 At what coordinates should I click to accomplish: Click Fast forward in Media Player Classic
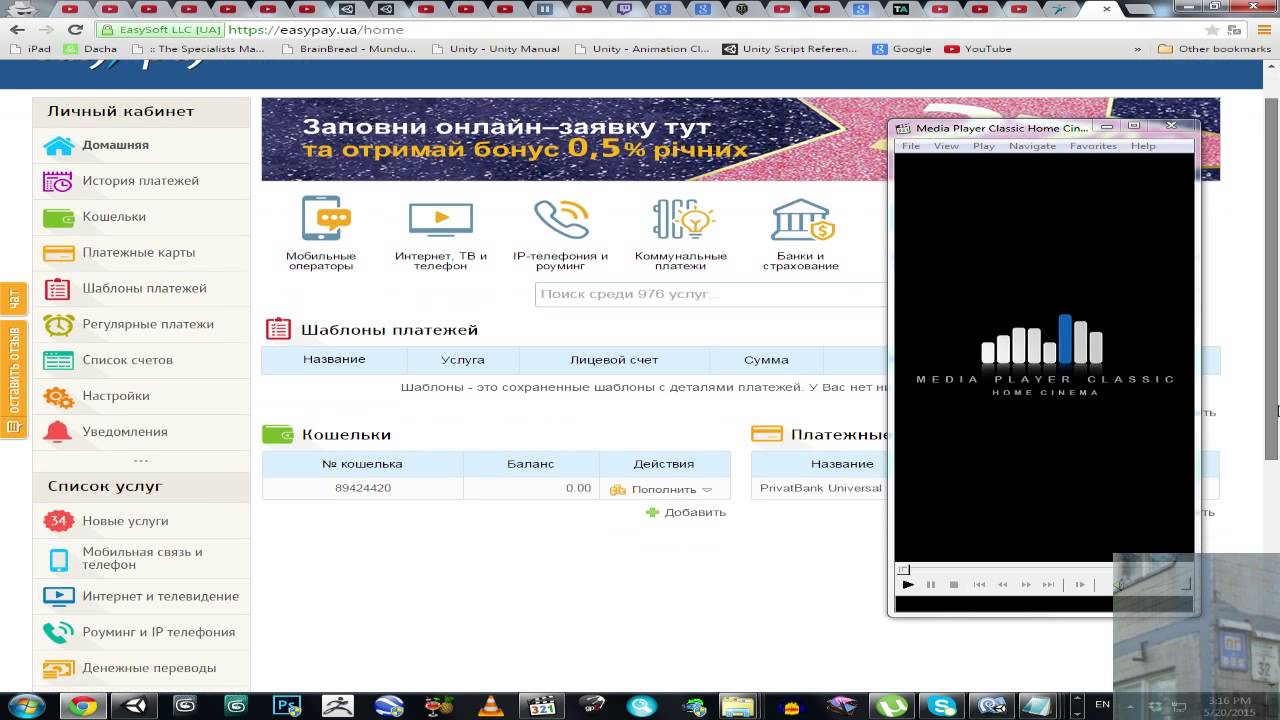click(x=1026, y=585)
